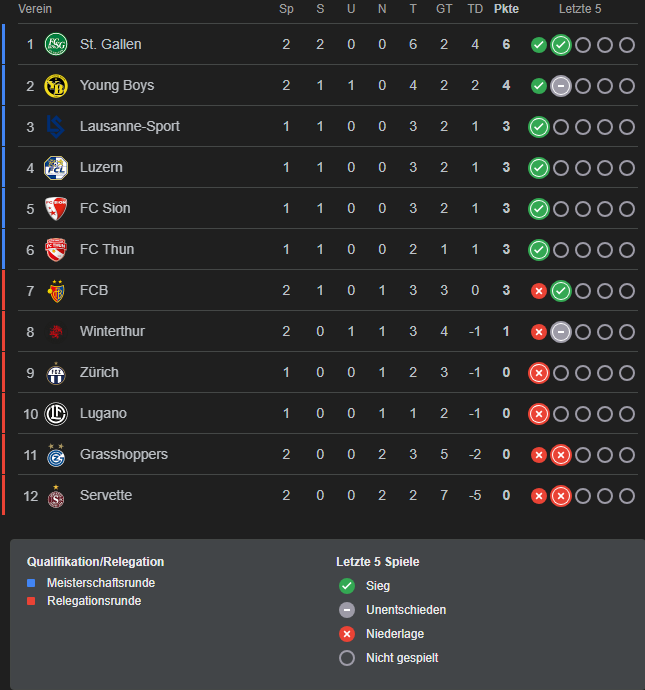Open the Grasshoppers team name link
Viewport: 645px width, 690px height.
pos(124,454)
